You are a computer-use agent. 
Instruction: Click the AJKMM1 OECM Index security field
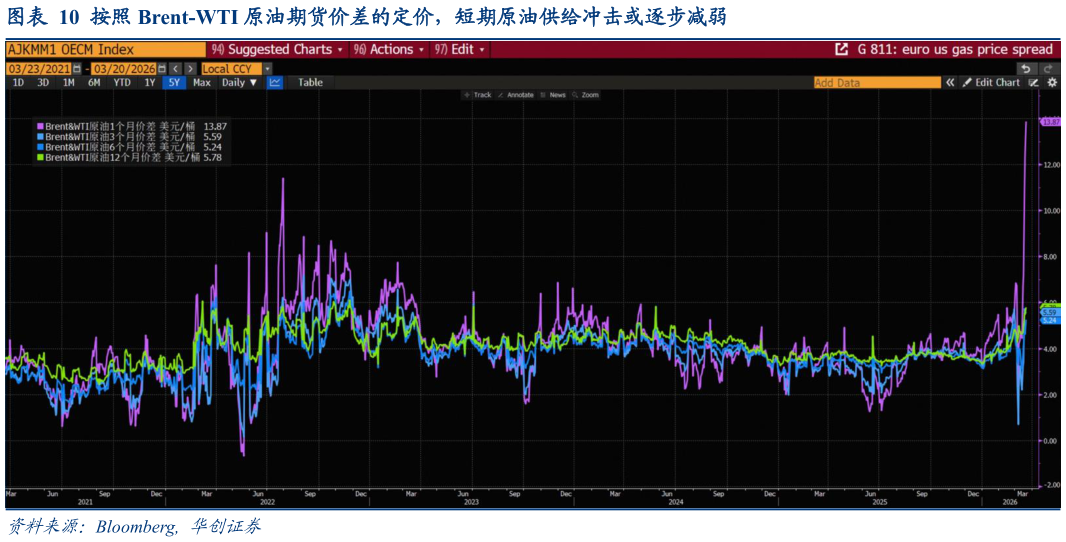pos(105,50)
